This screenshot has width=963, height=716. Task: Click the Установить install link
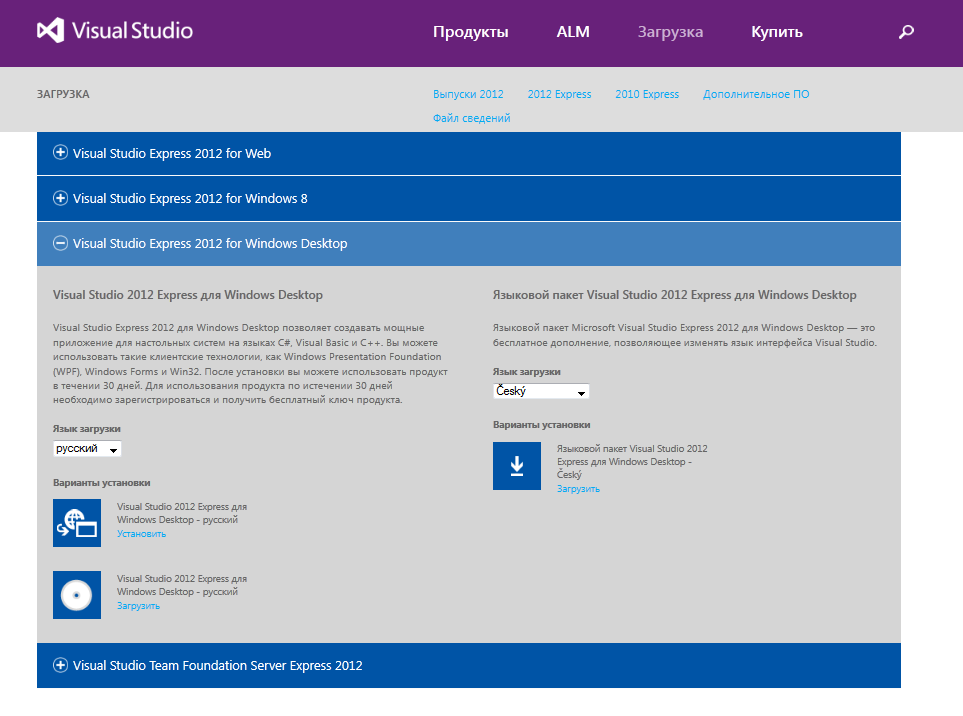tap(141, 534)
